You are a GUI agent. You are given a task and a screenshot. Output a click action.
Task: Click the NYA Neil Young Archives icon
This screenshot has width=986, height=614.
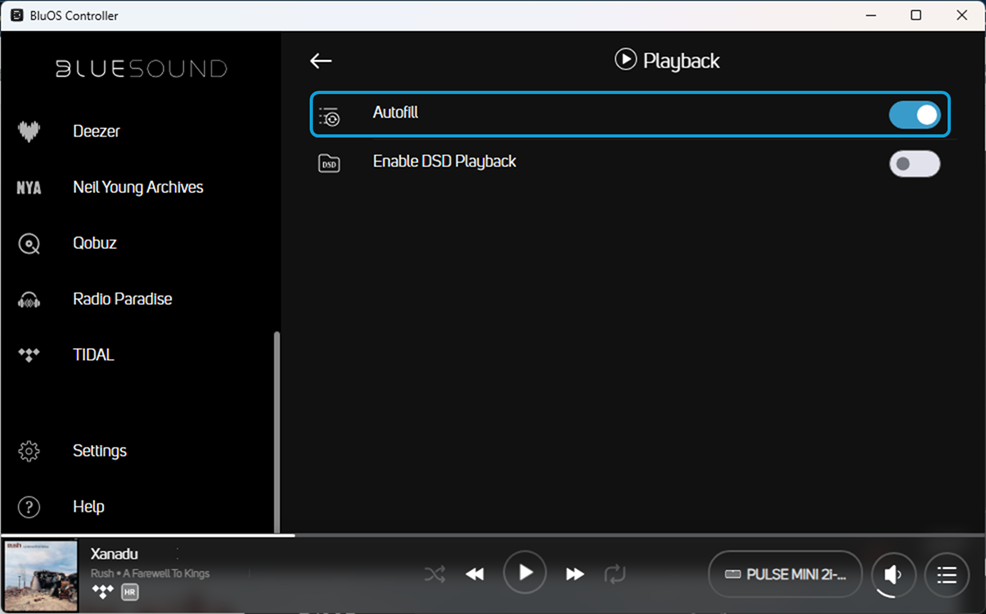(x=28, y=187)
